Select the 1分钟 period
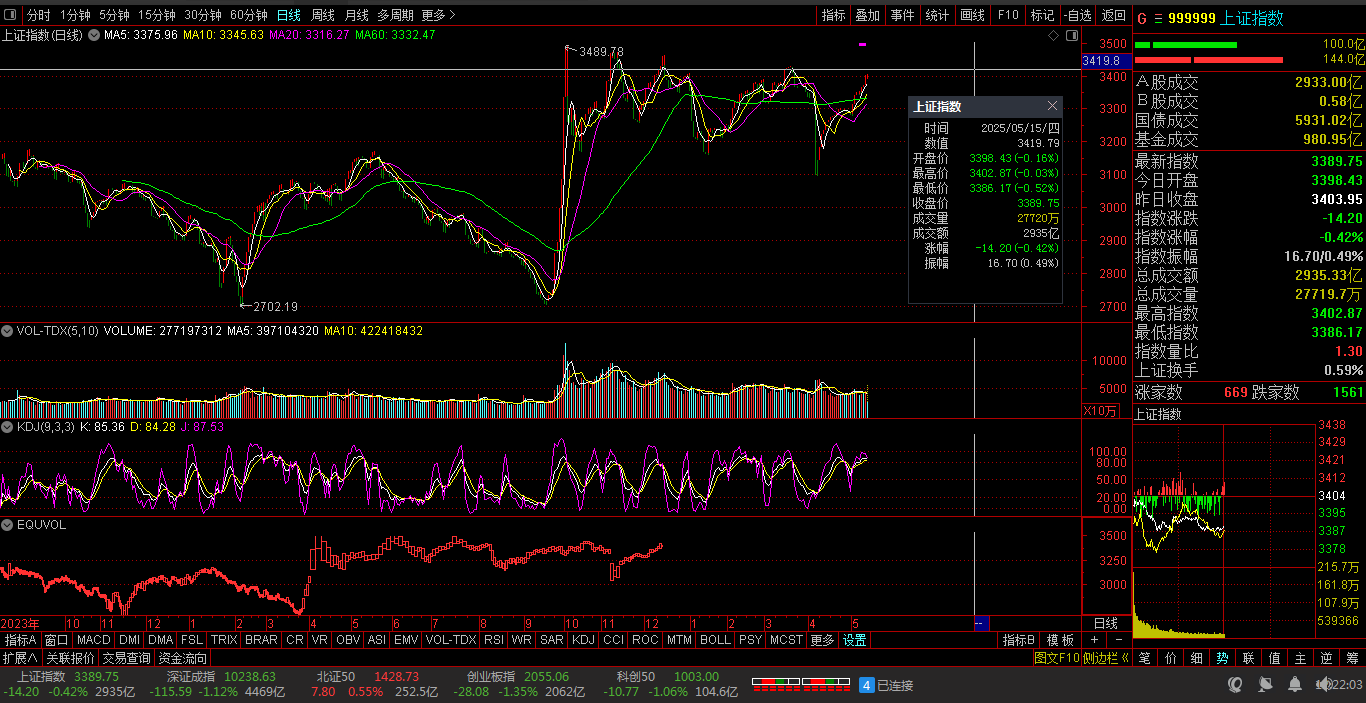The image size is (1366, 703). point(75,15)
